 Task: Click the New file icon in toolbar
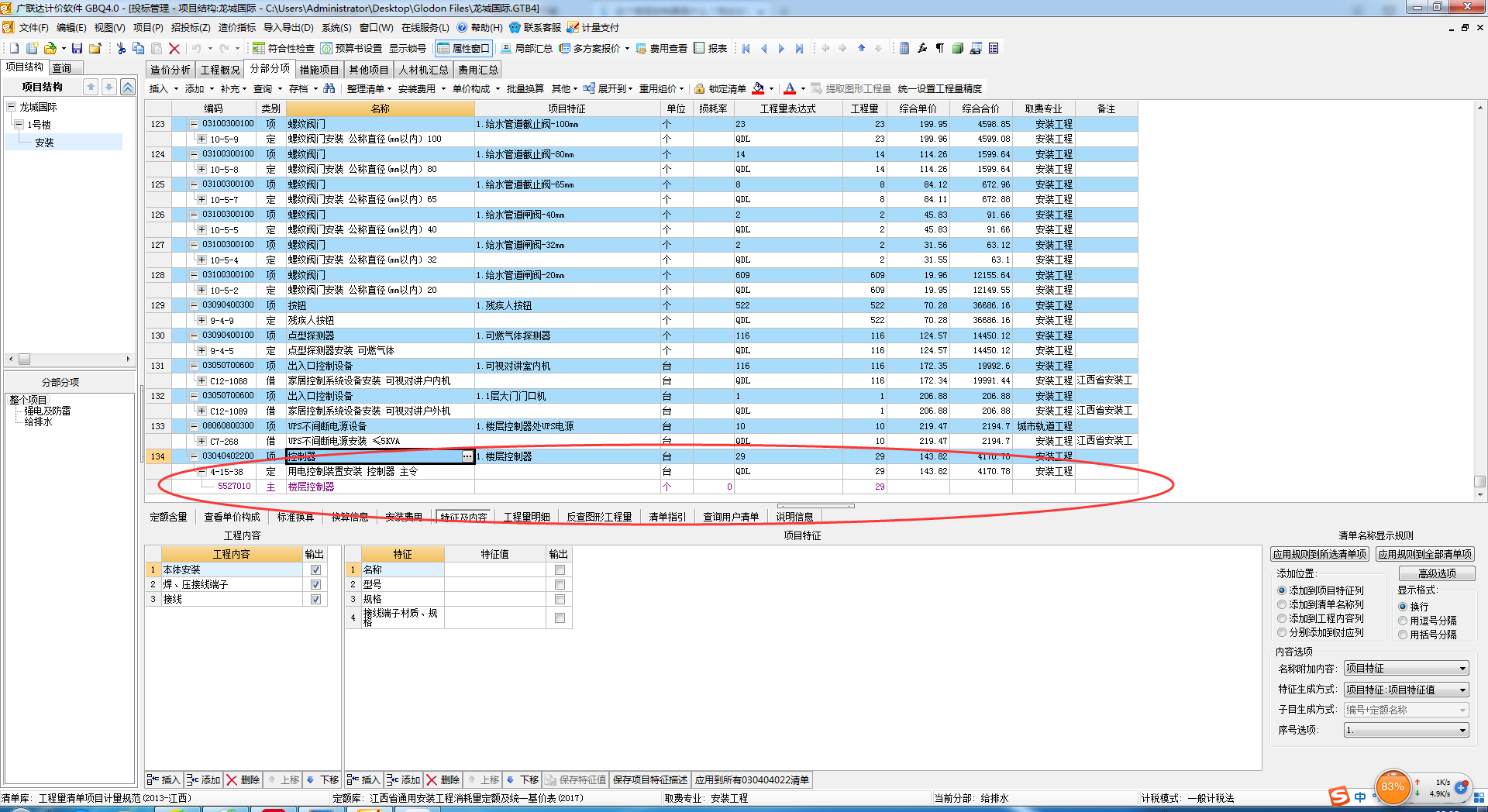coord(14,48)
